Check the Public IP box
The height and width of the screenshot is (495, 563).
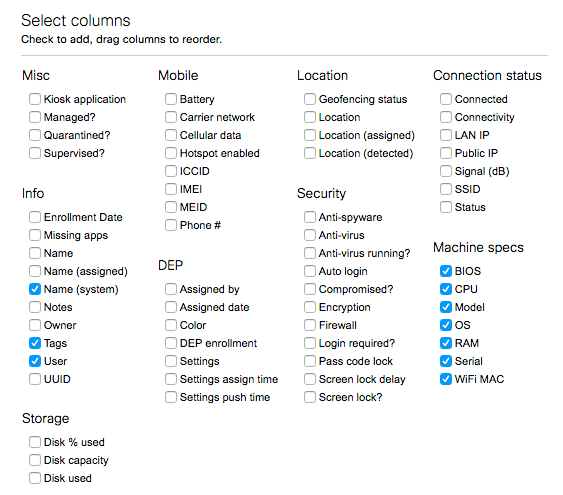click(x=446, y=153)
